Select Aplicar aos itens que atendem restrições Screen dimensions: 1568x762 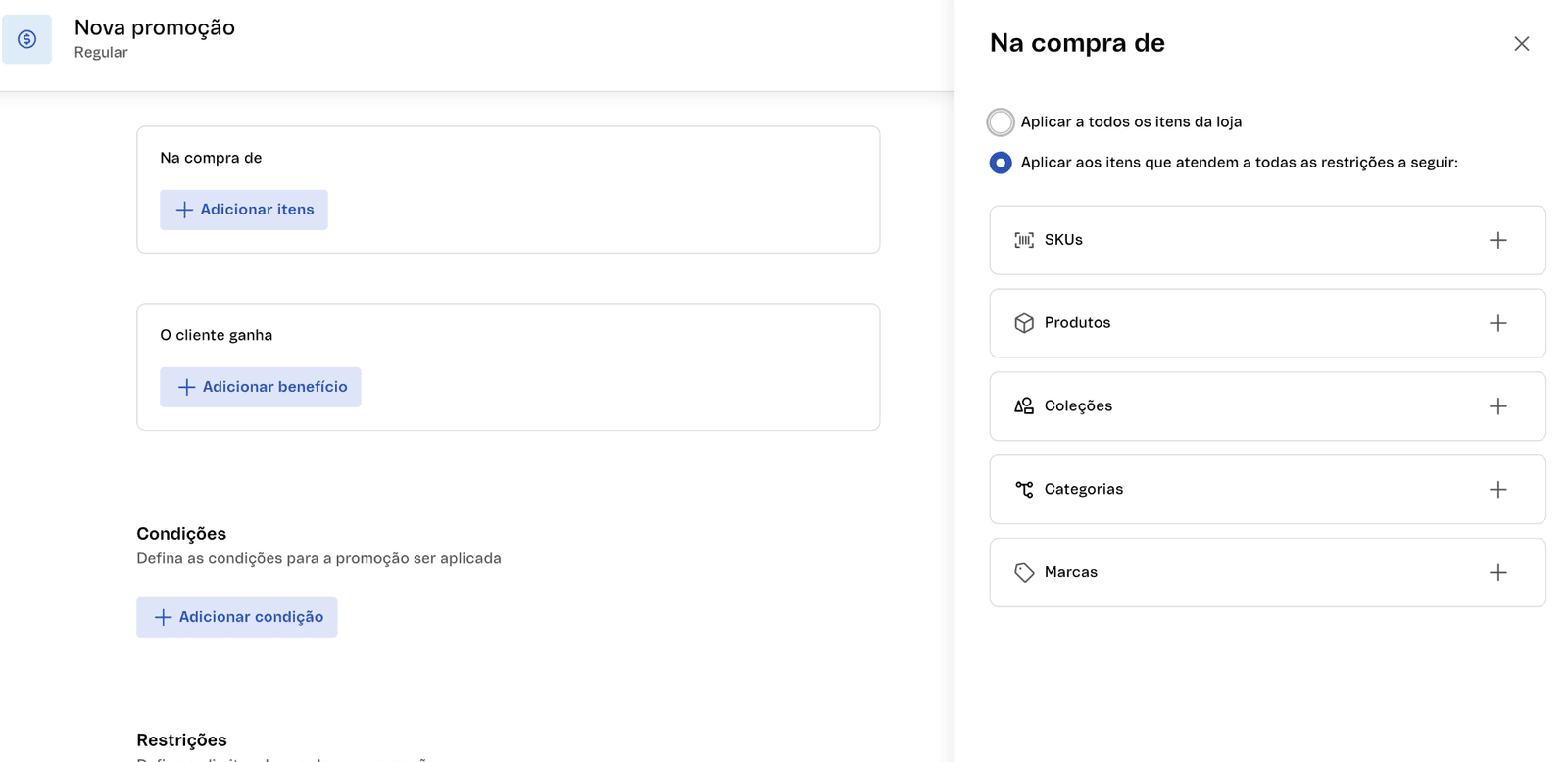[x=1001, y=163]
